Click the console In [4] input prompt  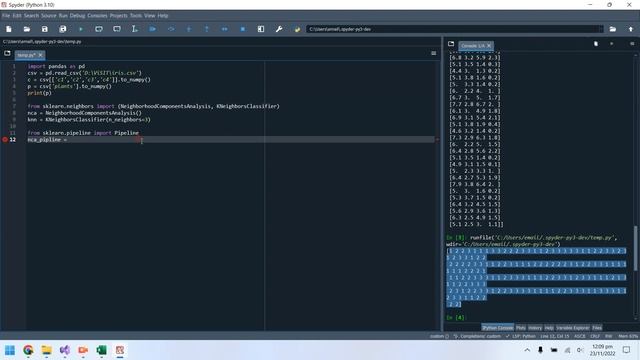(456, 317)
